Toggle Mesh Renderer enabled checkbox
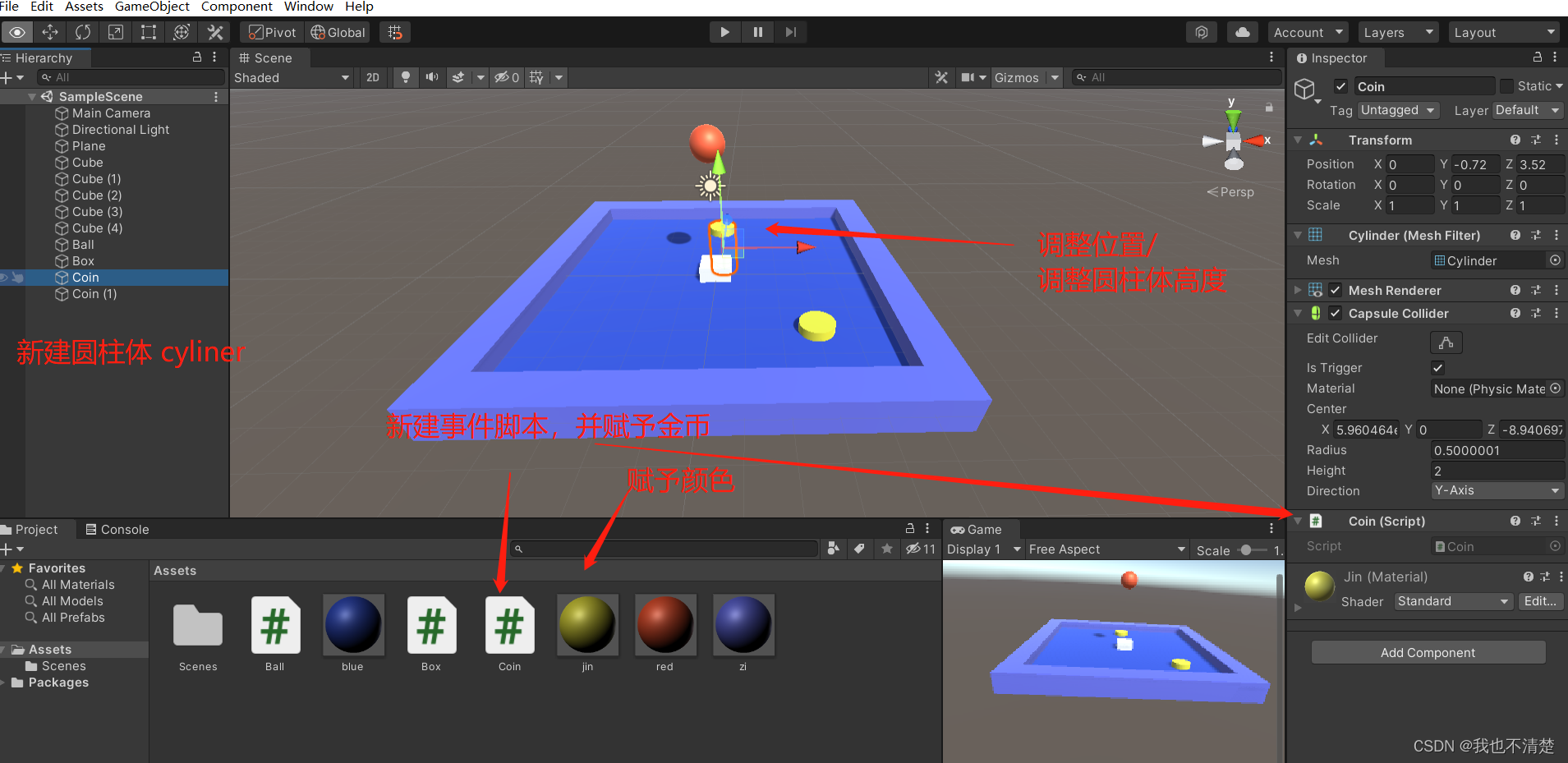The width and height of the screenshot is (1568, 763). [1336, 290]
